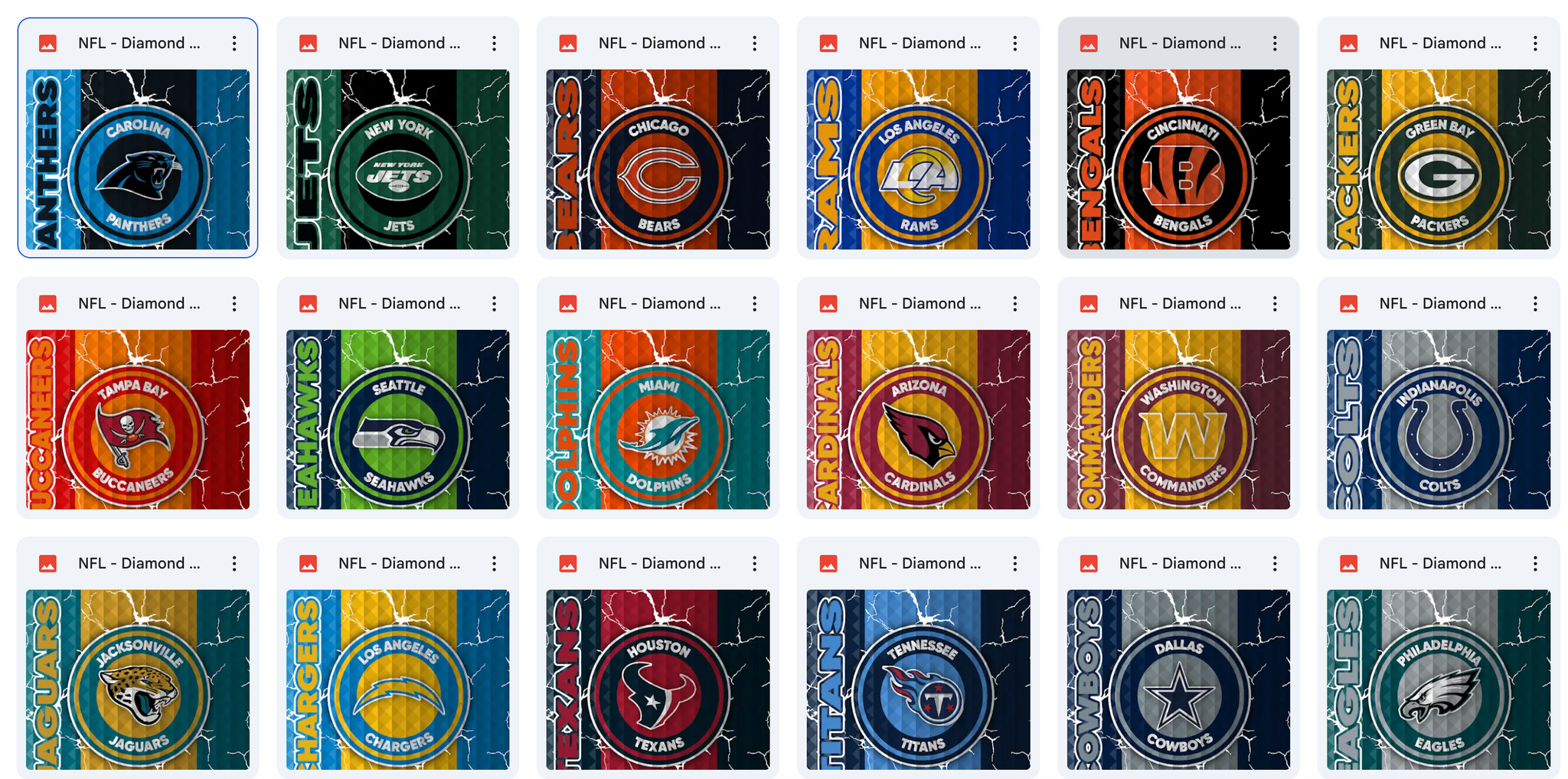
Task: Click image type icon on Cowboys card
Action: pyautogui.click(x=1089, y=564)
